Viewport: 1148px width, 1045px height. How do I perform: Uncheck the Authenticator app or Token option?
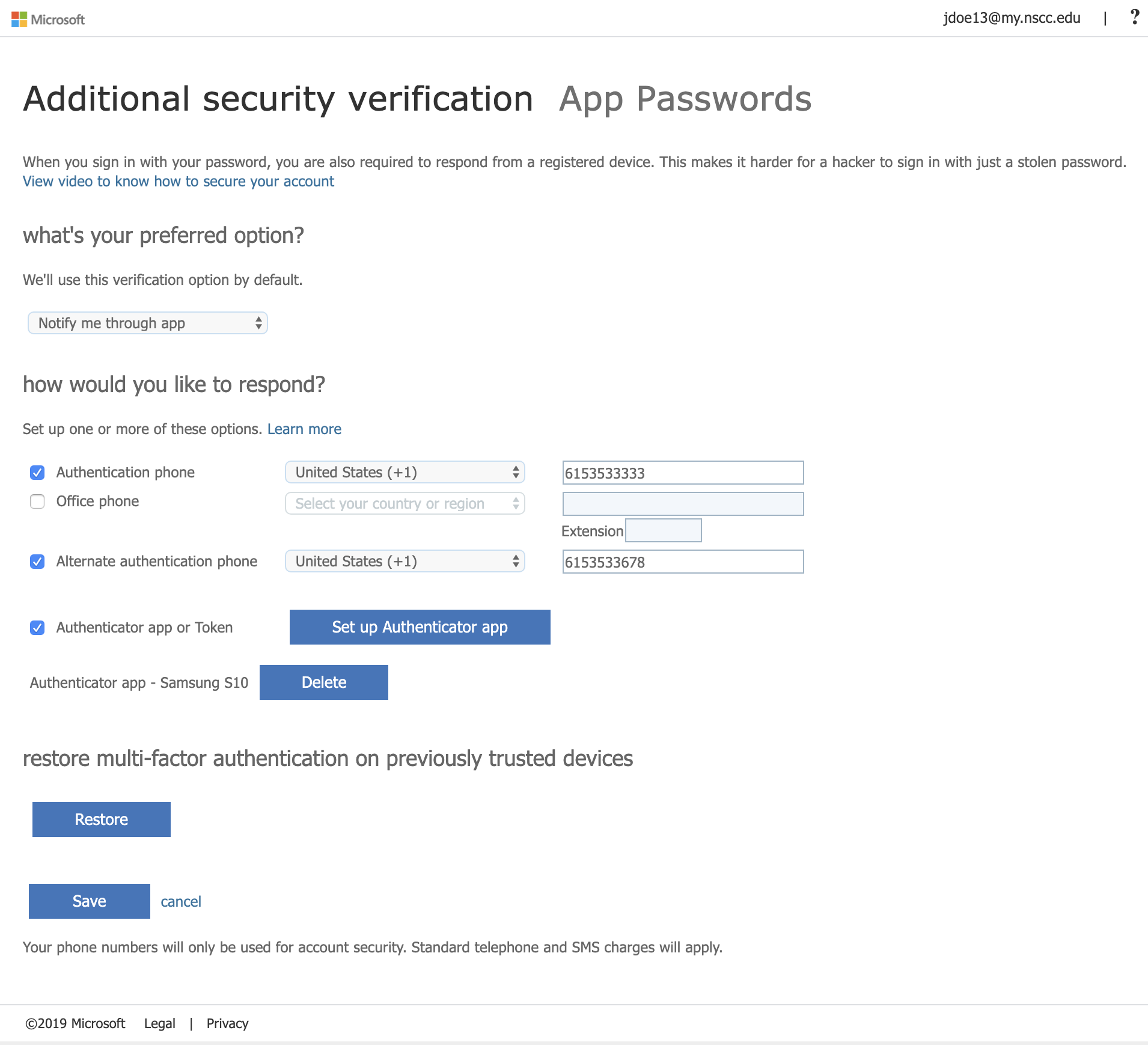pyautogui.click(x=37, y=628)
